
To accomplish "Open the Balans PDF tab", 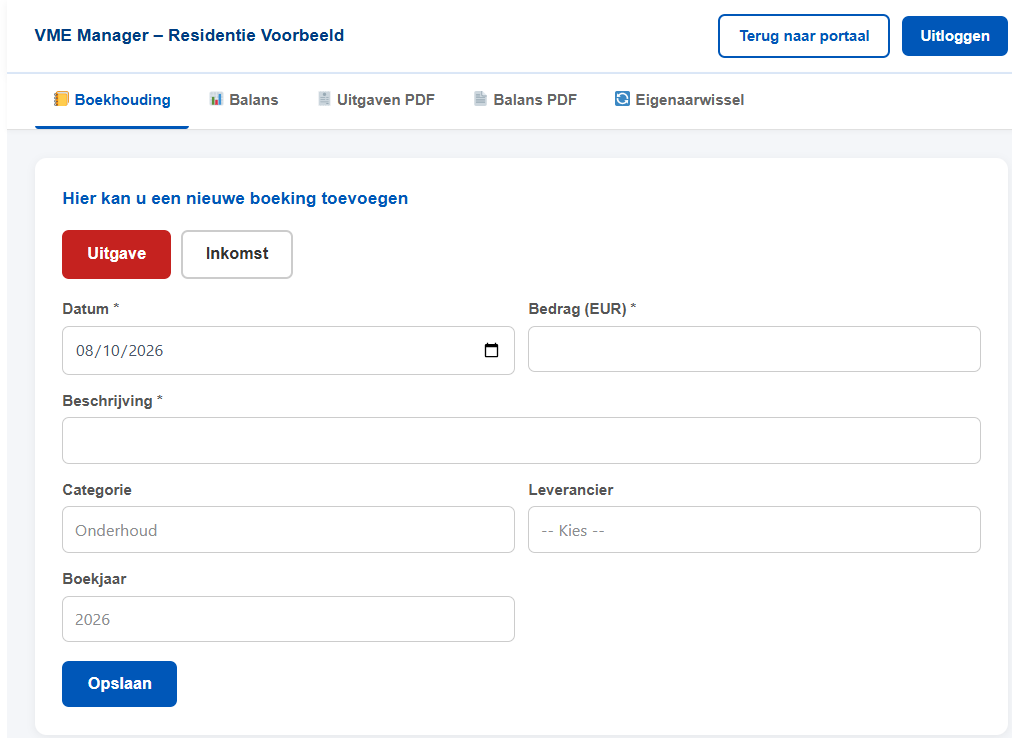I will [x=525, y=100].
